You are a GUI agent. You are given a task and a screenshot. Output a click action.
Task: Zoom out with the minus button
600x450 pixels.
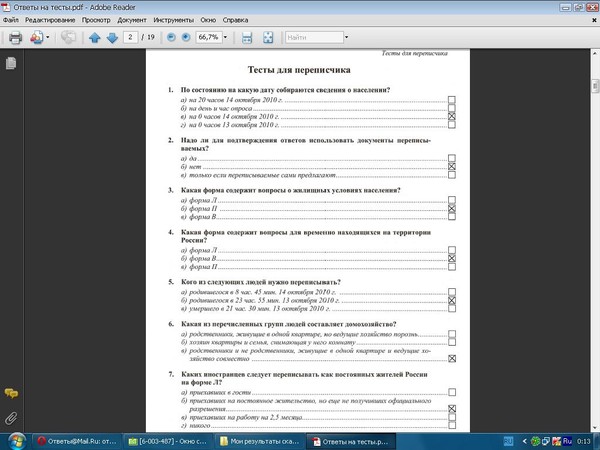pyautogui.click(x=171, y=37)
